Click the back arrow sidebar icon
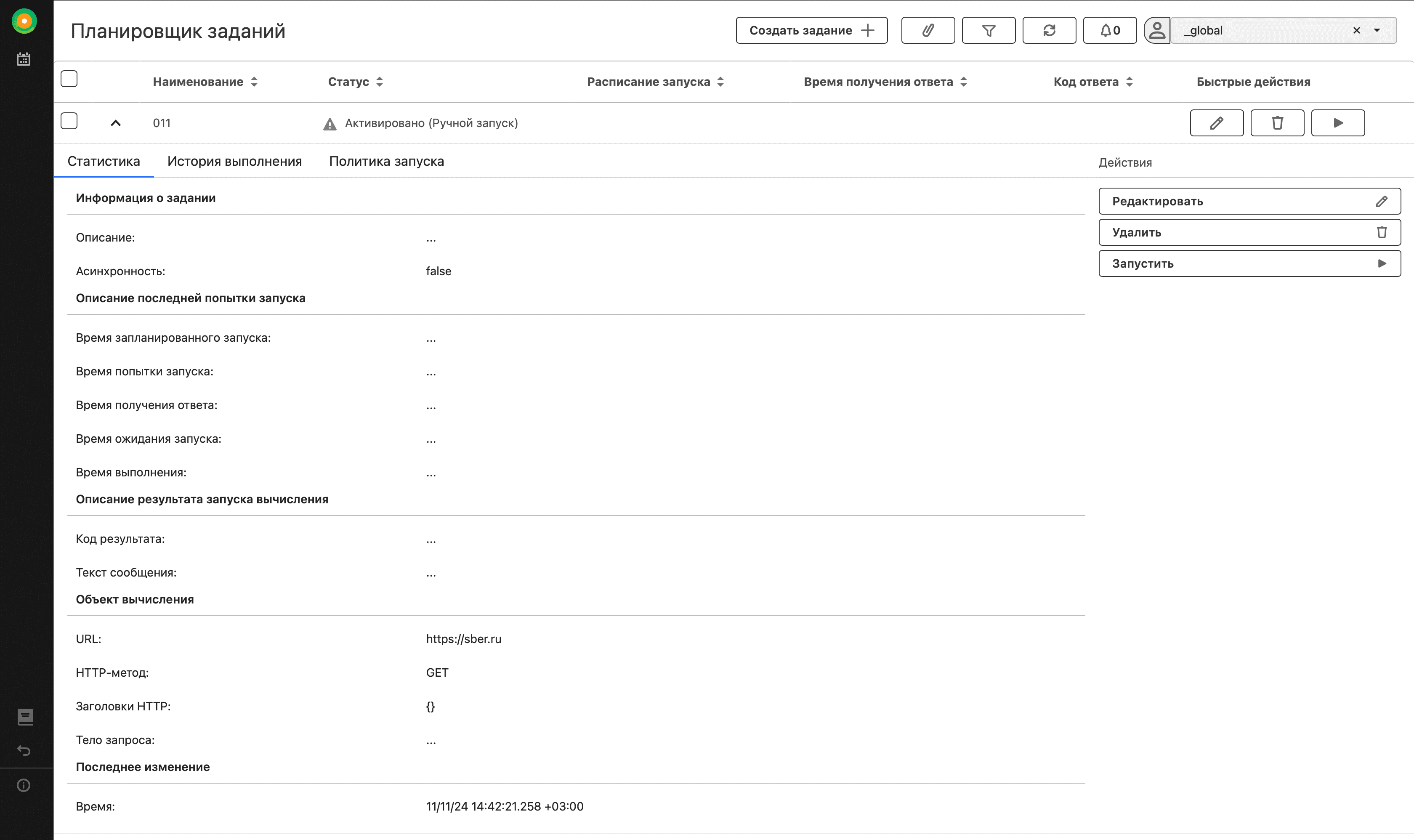Screen dimensions: 1414x840 coord(24,750)
